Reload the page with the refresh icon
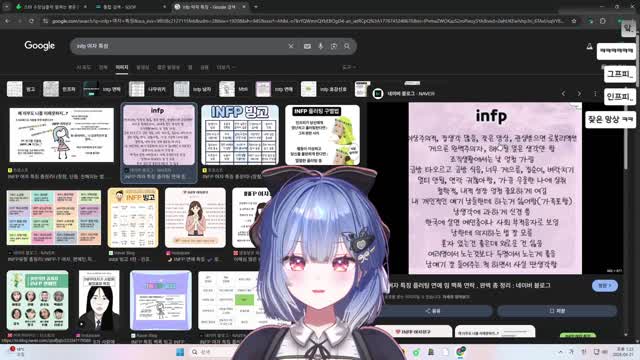This screenshot has height=360, width=640. 31,21
